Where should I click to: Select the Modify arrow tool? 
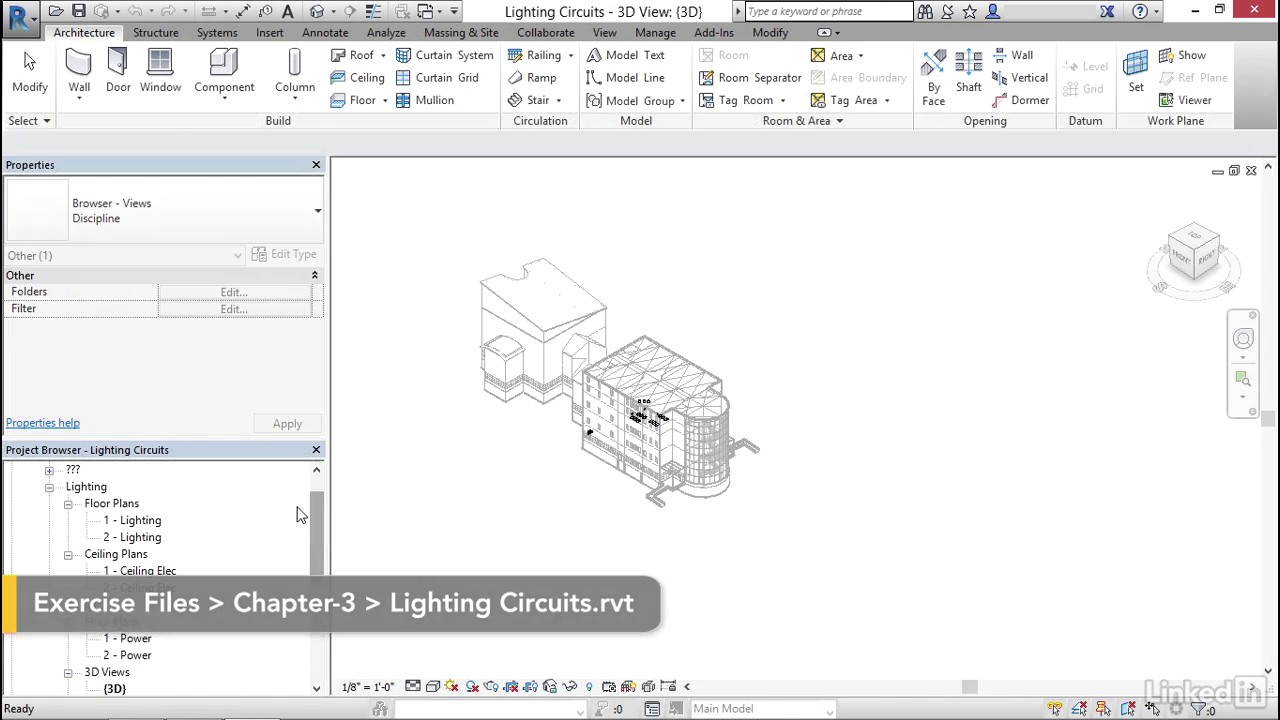click(29, 72)
